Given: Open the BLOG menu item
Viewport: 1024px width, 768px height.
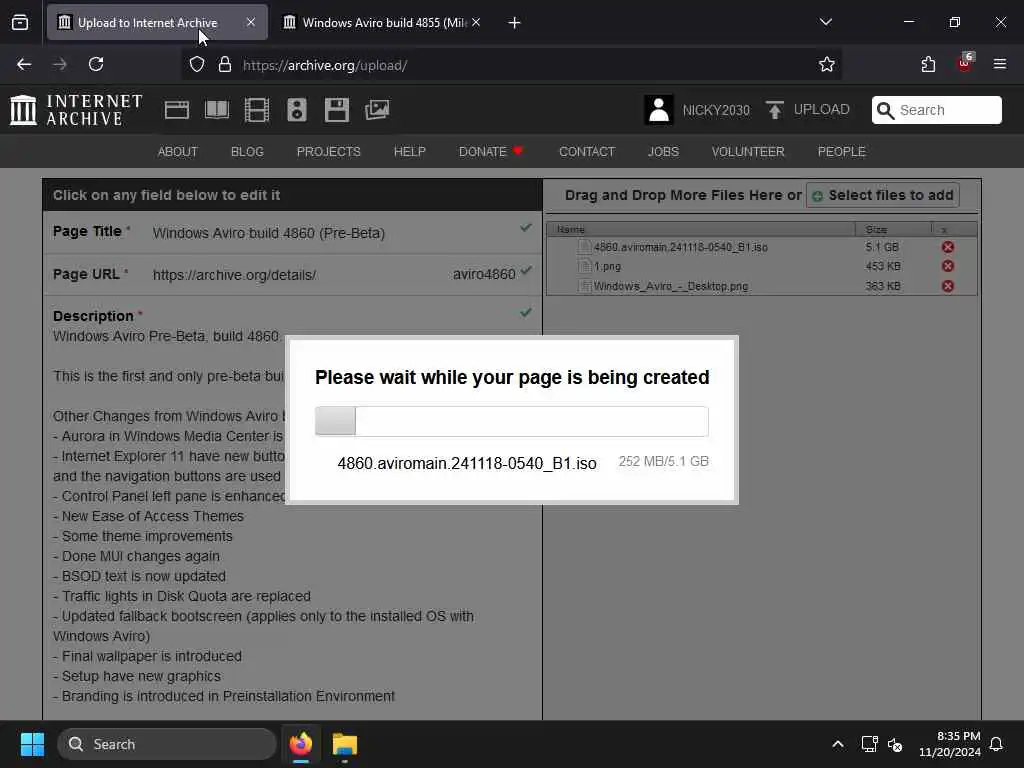Looking at the screenshot, I should coord(248,152).
